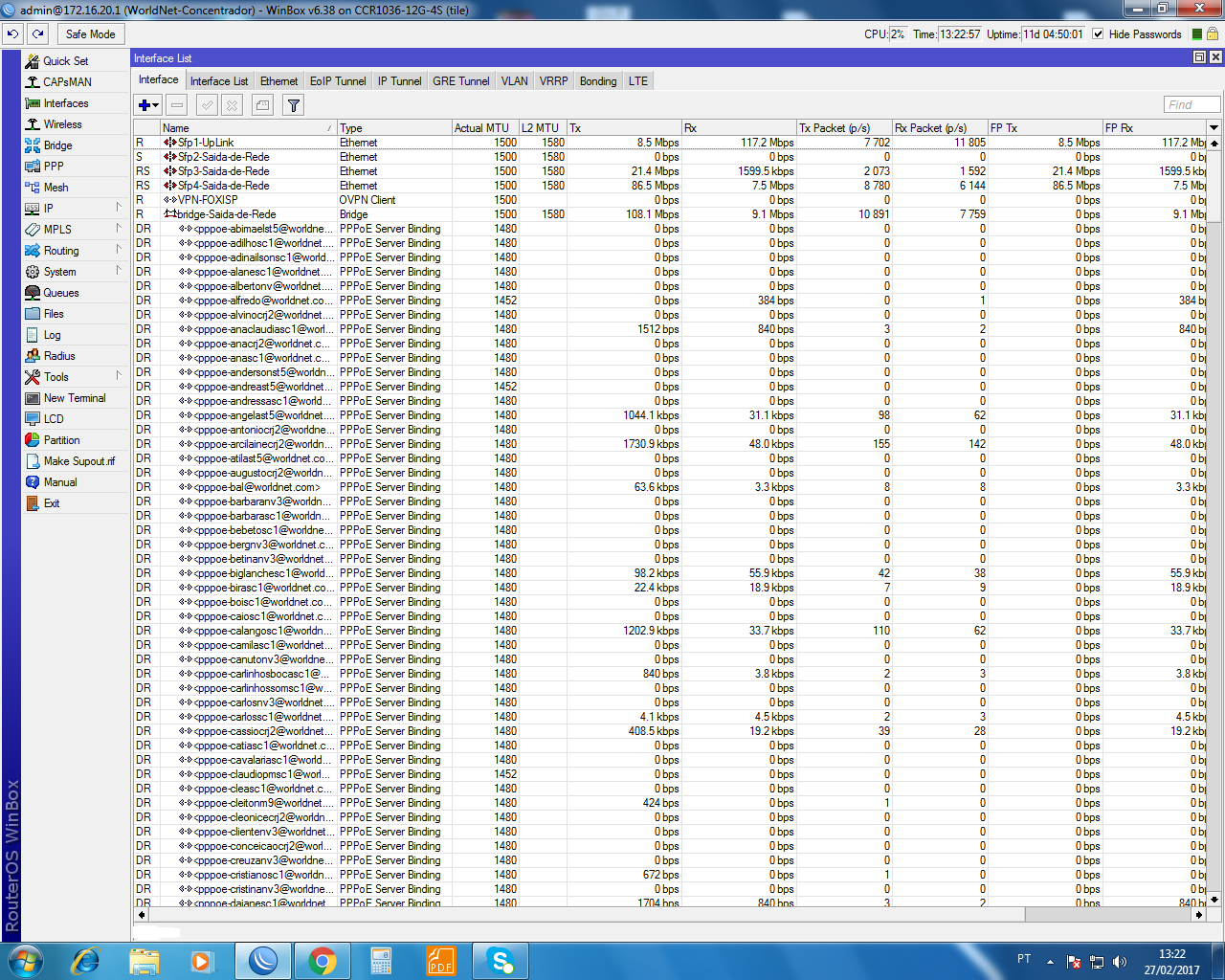1225x980 pixels.
Task: Open Files sidebar entry
Action: point(54,313)
